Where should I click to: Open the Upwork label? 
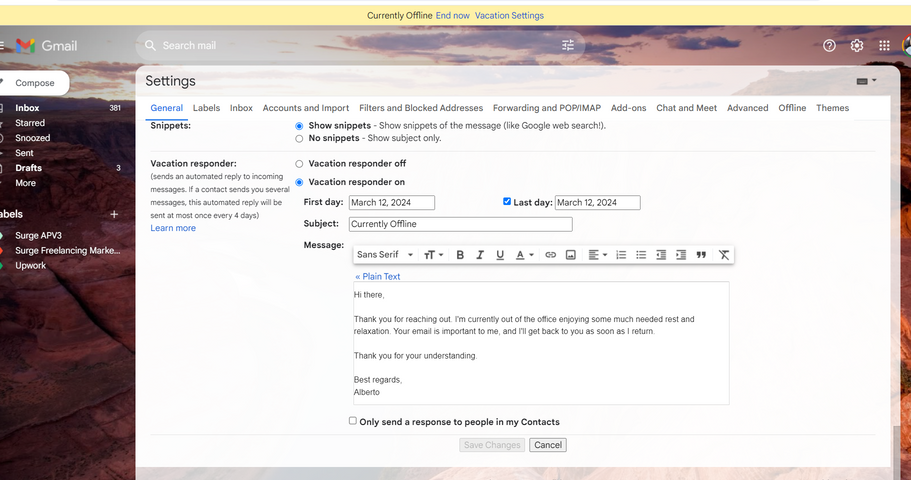coord(30,266)
